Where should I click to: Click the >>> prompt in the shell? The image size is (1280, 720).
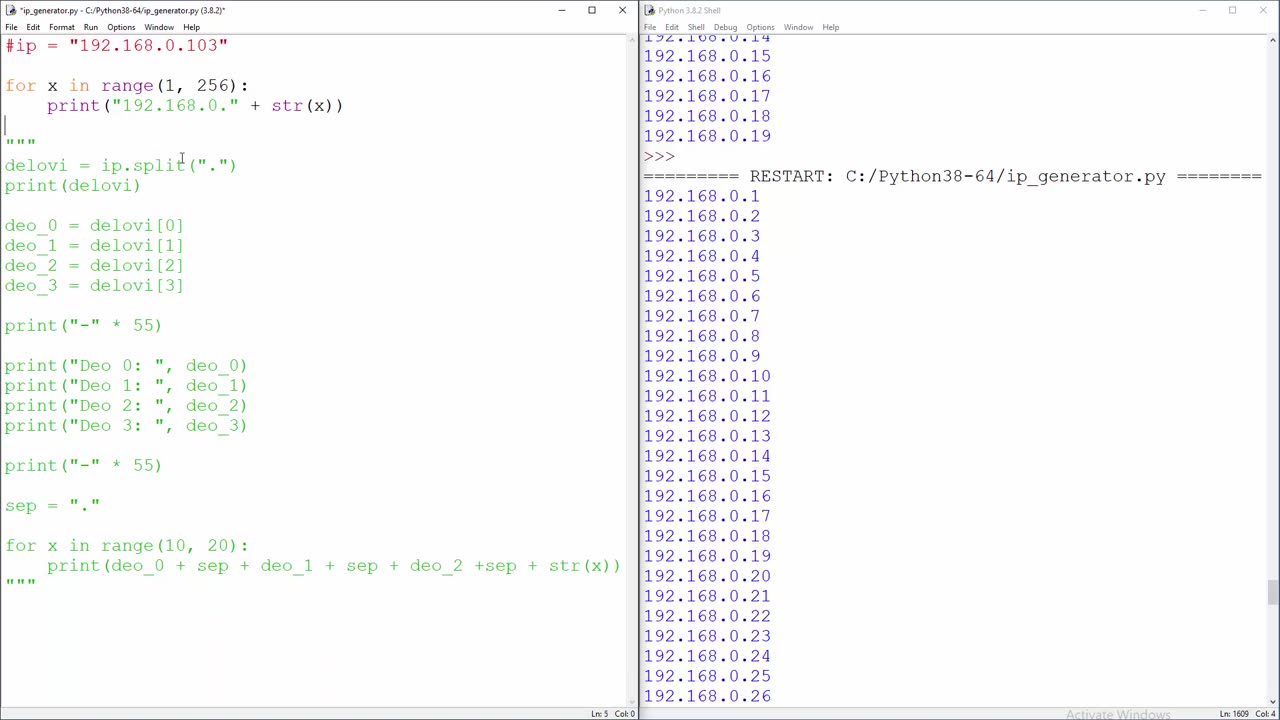click(x=659, y=156)
